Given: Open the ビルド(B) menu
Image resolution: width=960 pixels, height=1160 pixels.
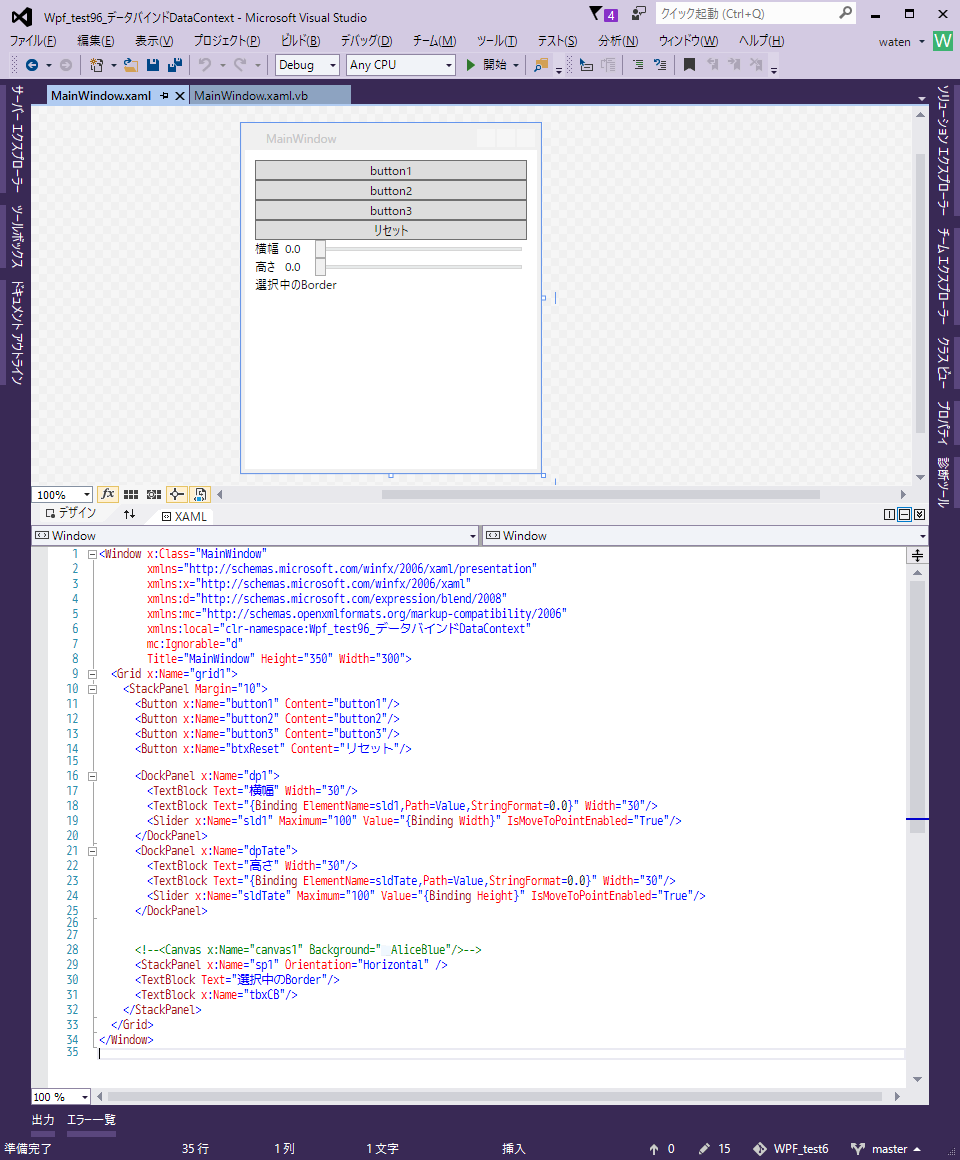Looking at the screenshot, I should click(300, 41).
